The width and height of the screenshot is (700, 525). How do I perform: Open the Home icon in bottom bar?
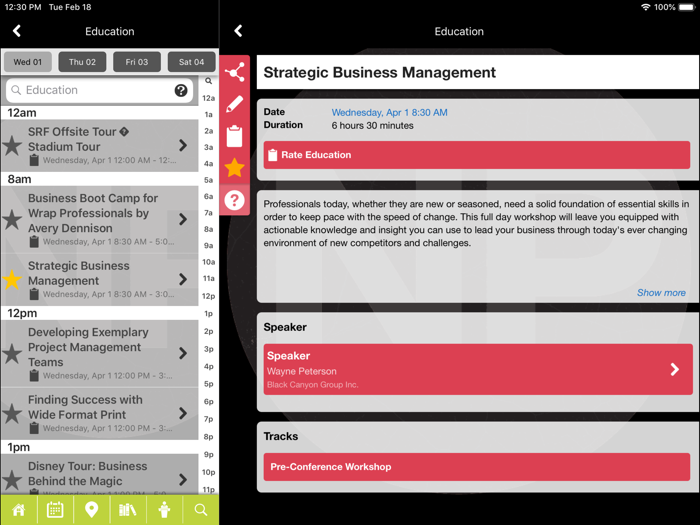[19, 510]
